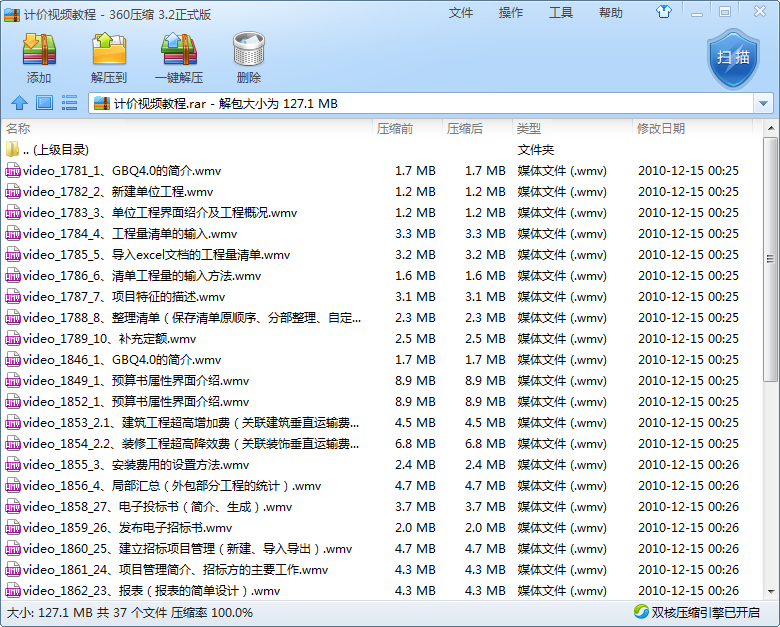Click 8.9 MB 压缩前 size of video_1849_1

pyautogui.click(x=415, y=381)
